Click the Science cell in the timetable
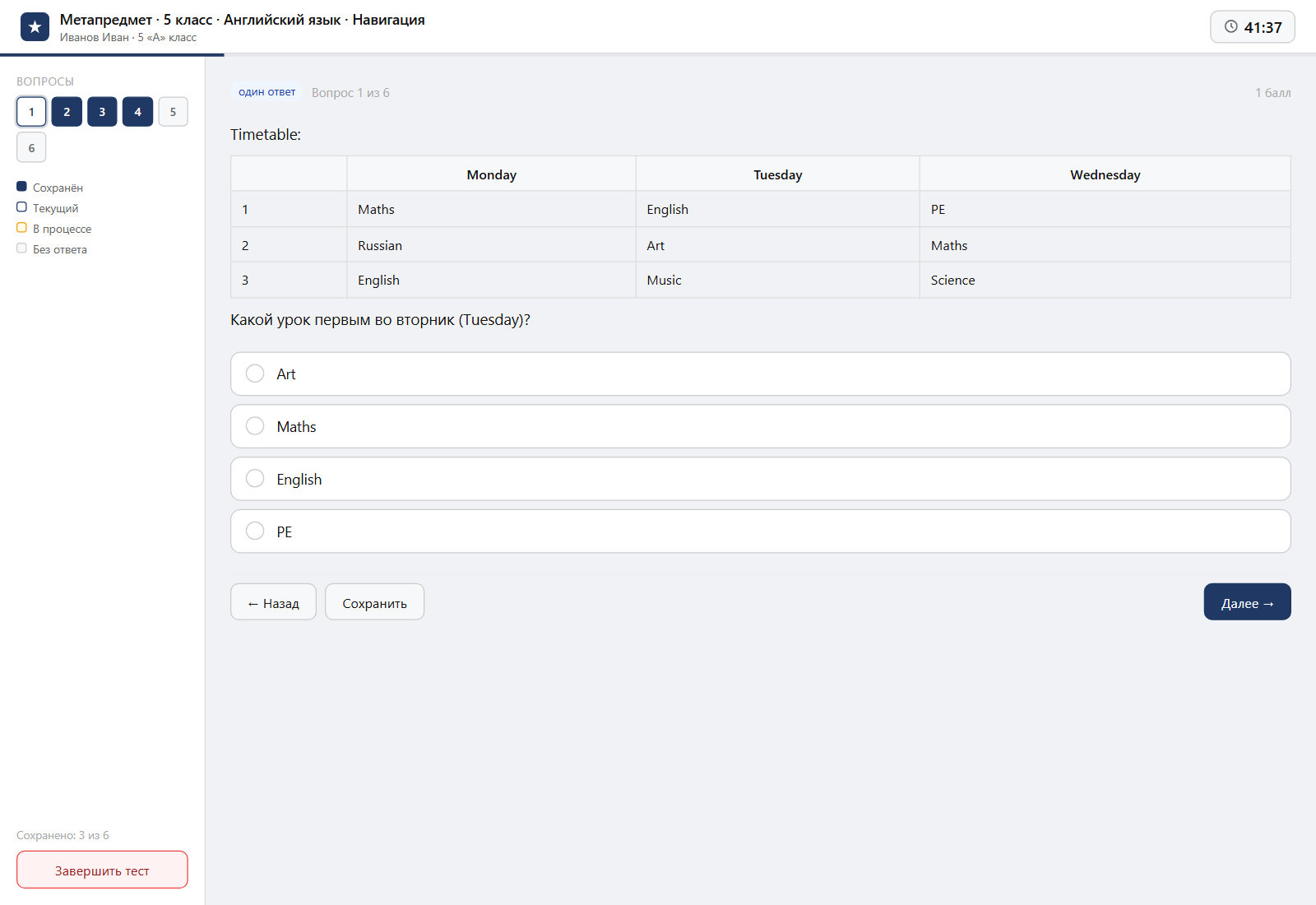This screenshot has width=1316, height=905. click(1105, 280)
